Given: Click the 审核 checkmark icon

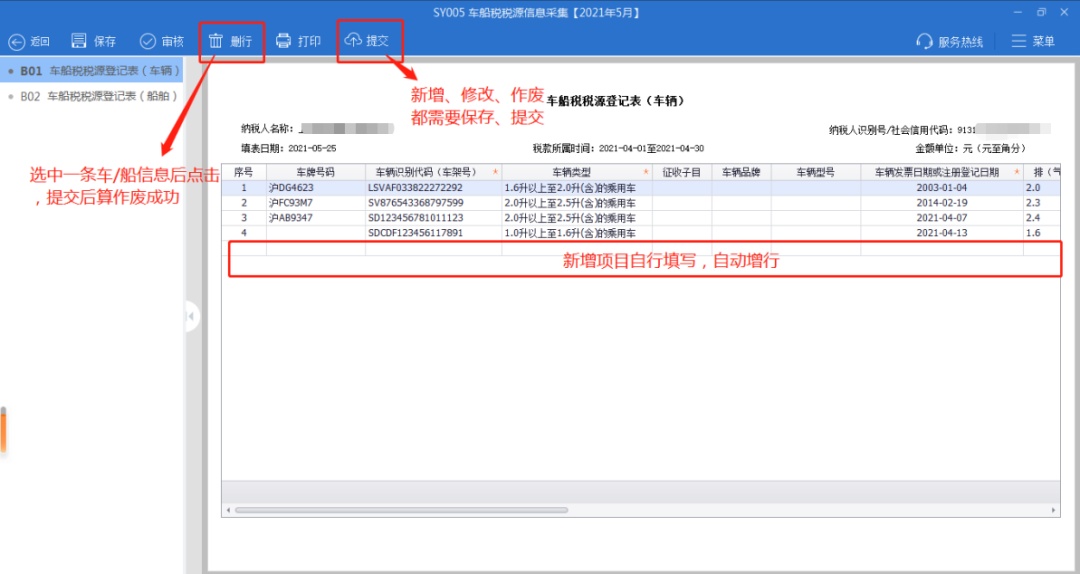Looking at the screenshot, I should 148,41.
